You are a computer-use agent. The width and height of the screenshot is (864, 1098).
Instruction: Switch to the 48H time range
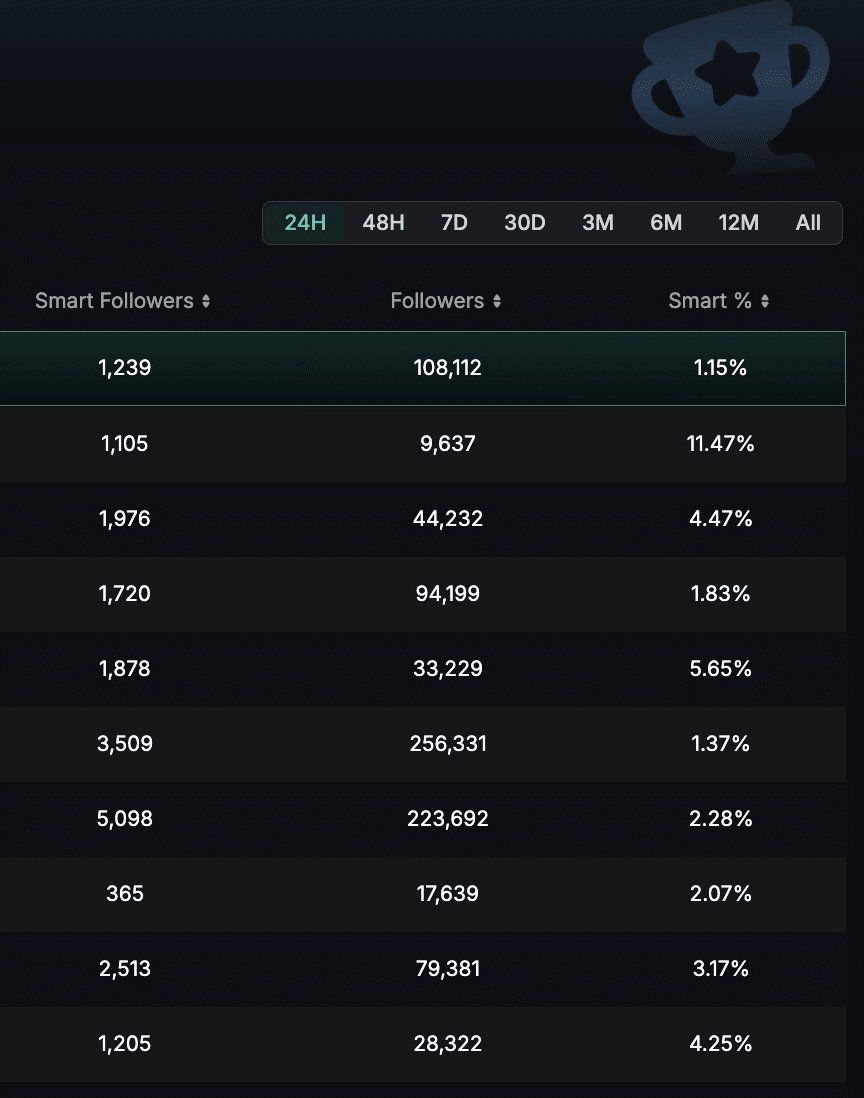point(383,223)
